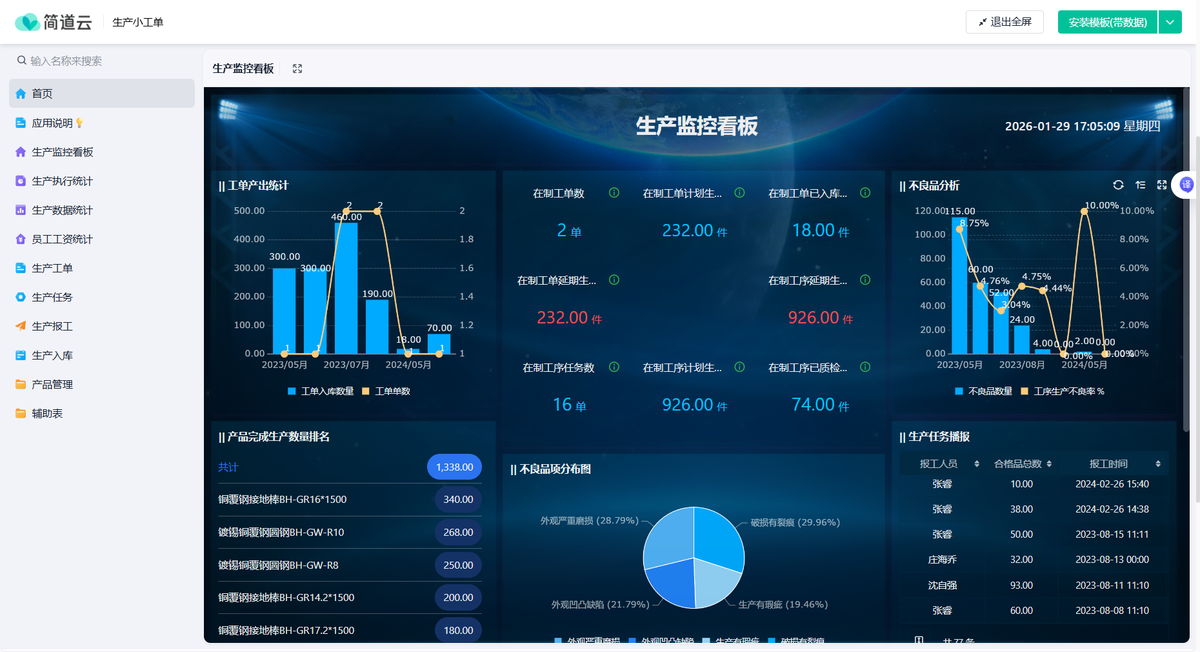Click the 庄海乔 table row

point(1034,560)
